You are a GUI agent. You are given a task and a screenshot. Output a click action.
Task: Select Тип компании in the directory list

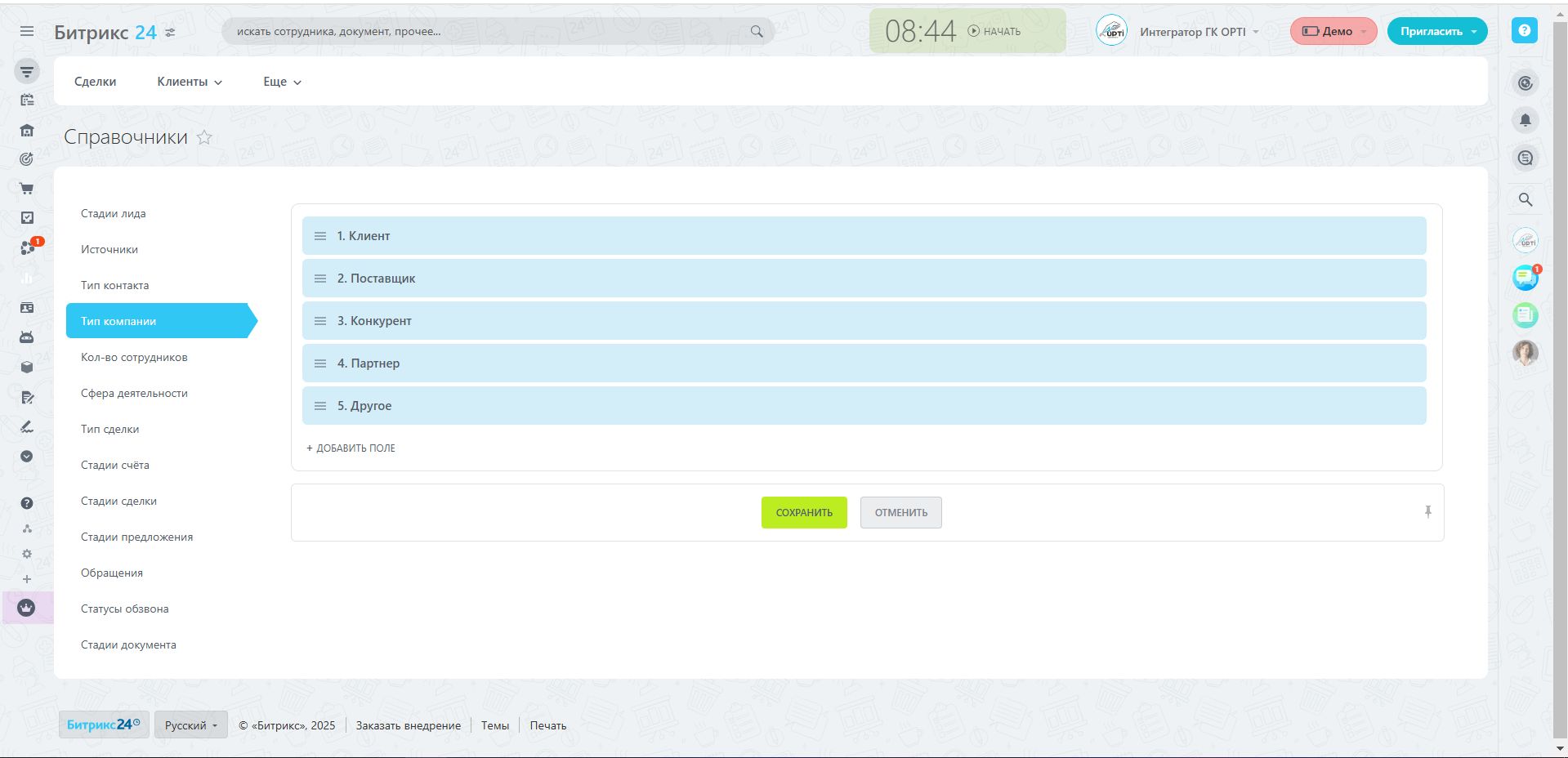pos(161,321)
